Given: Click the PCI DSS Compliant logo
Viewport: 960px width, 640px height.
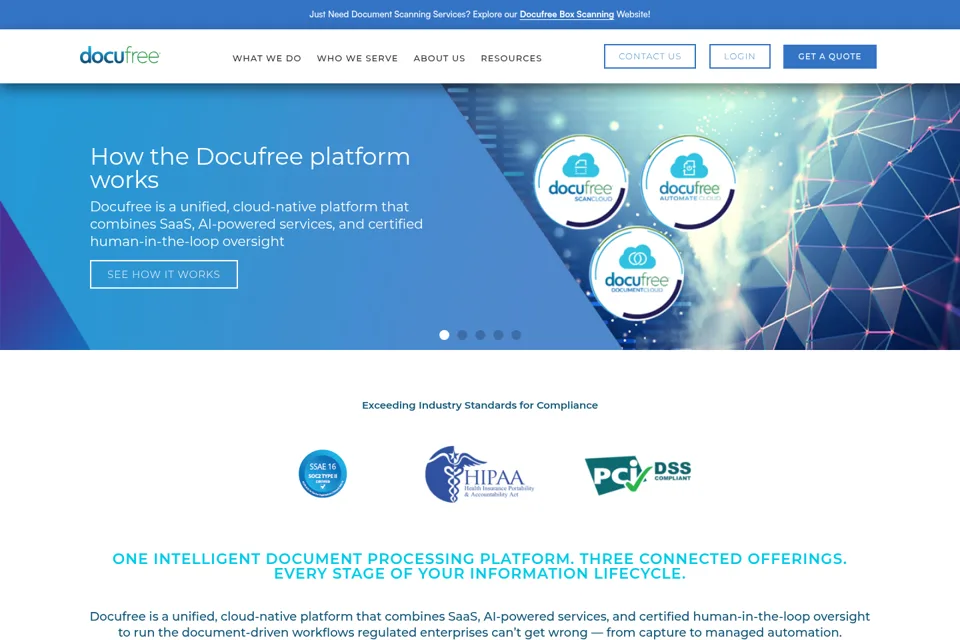Looking at the screenshot, I should point(639,474).
